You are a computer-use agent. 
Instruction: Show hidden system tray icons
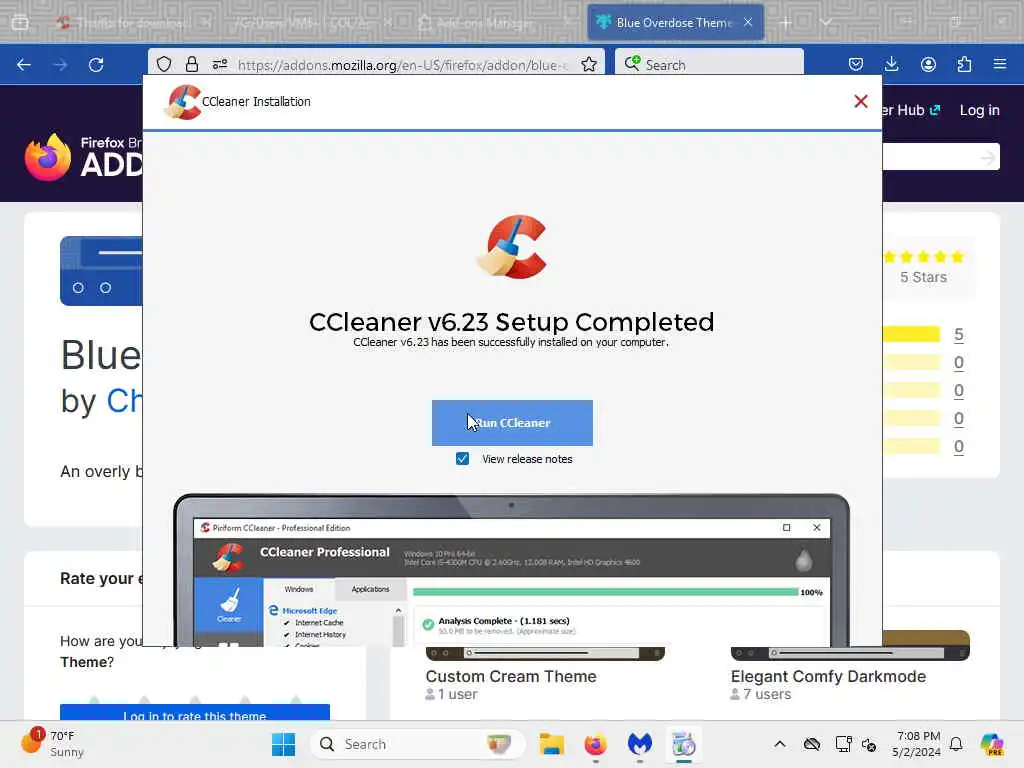(780, 744)
